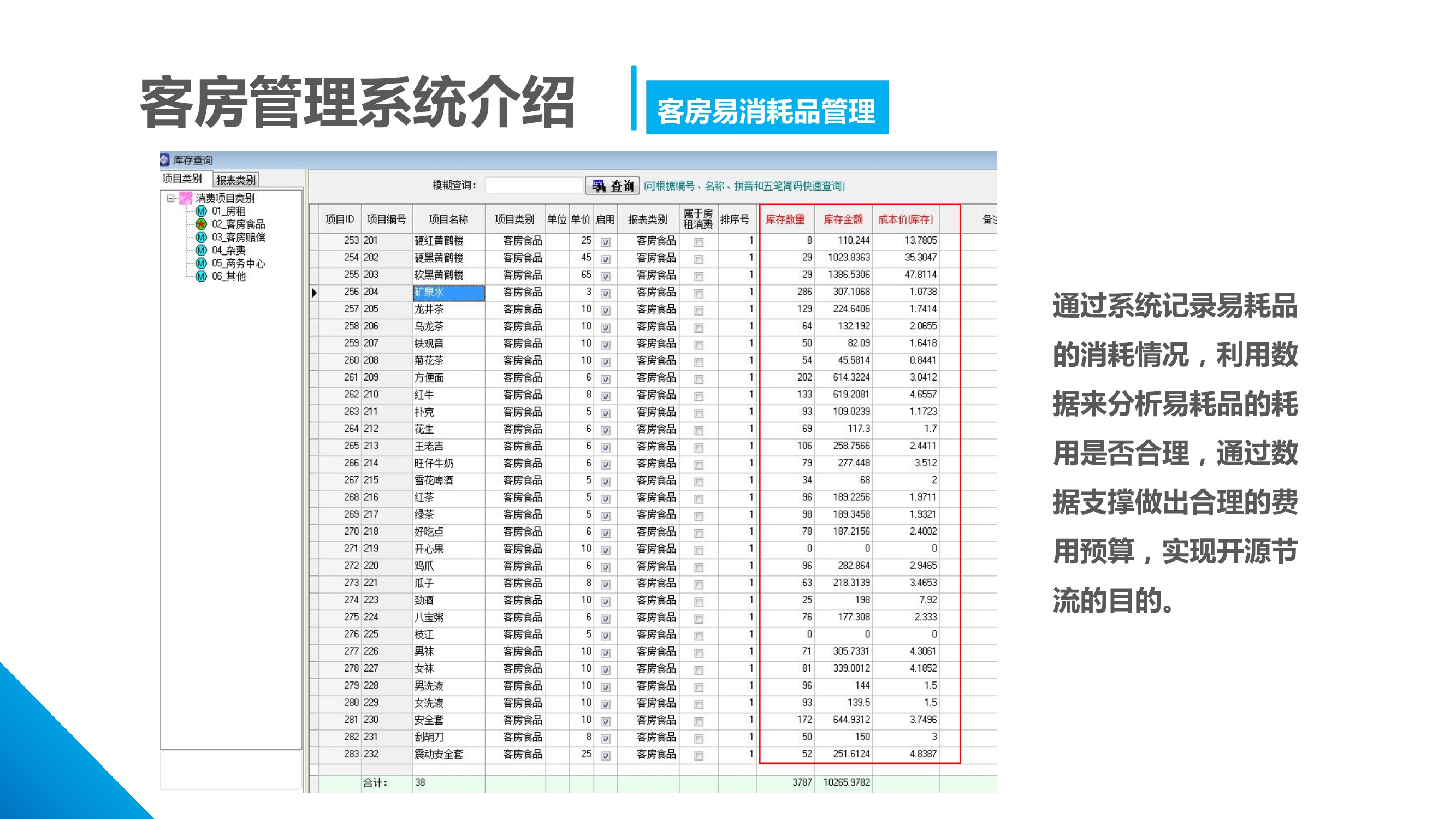The image size is (1456, 819).
Task: Toggle 属于房租消费 checkbox for 矿泉水 row
Action: tap(699, 293)
